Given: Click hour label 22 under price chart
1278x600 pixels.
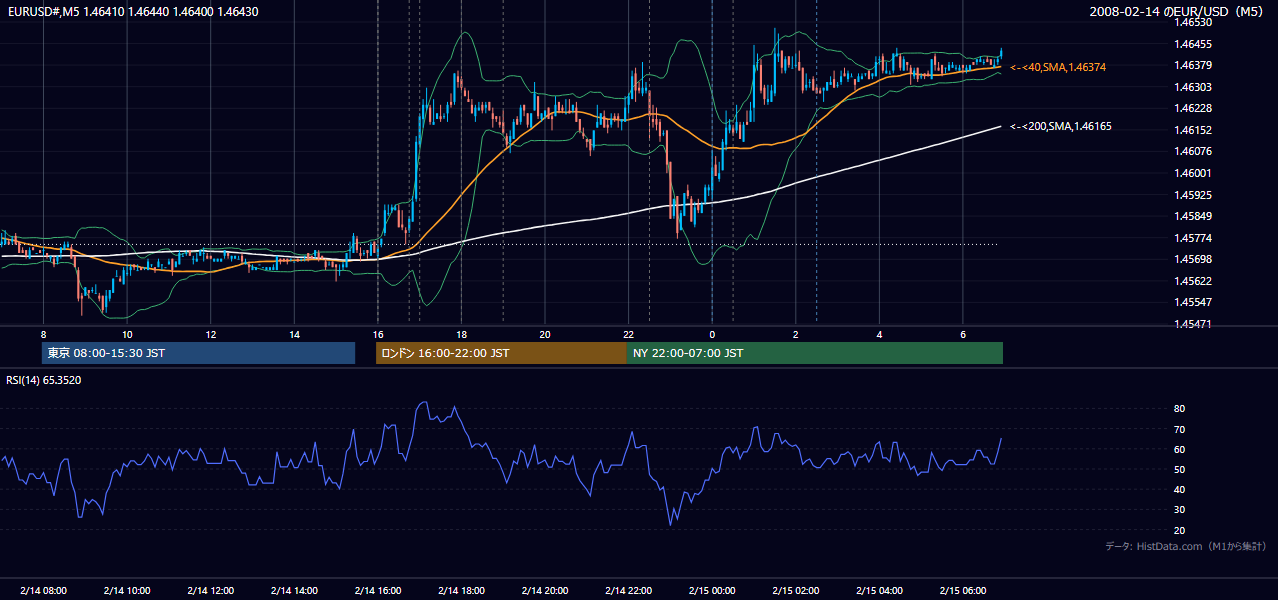Looking at the screenshot, I should [628, 334].
